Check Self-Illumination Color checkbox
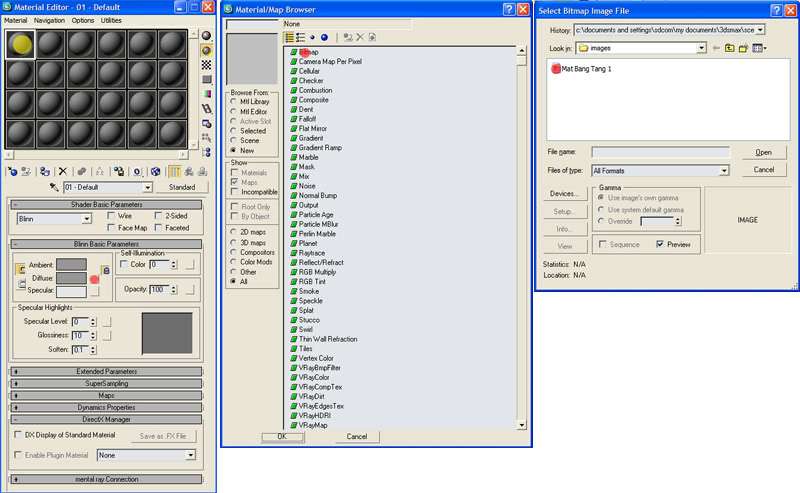Viewport: 800px width, 493px height. pyautogui.click(x=124, y=264)
